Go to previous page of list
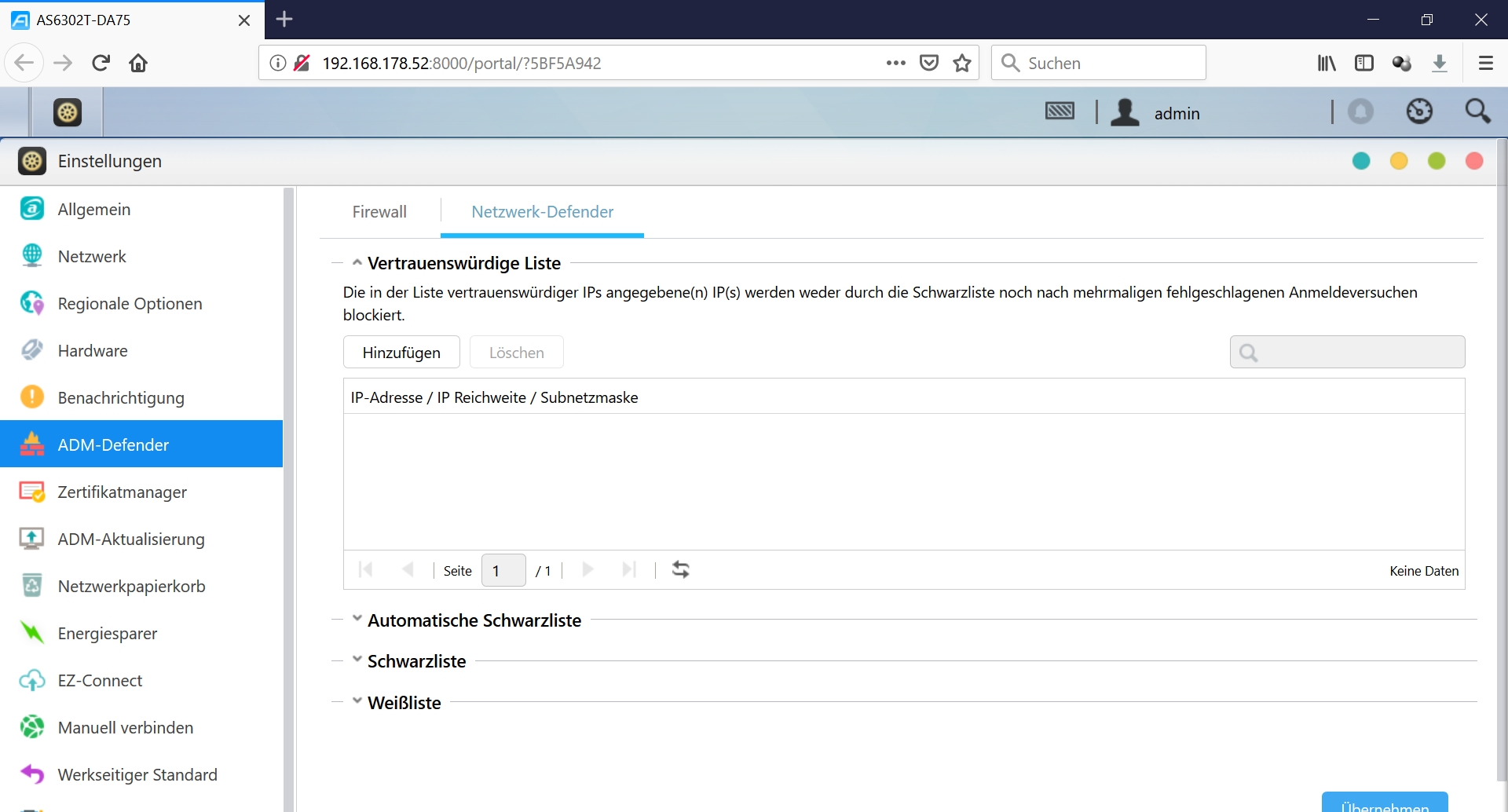Screen dimensions: 1508x812 point(408,570)
